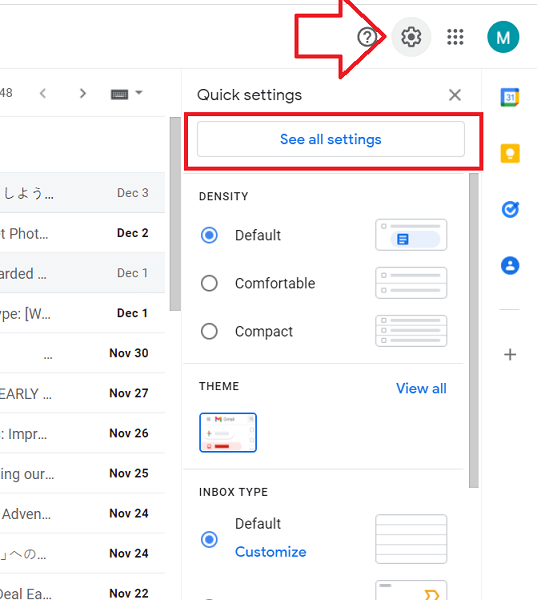This screenshot has height=600, width=537.
Task: Click See all settings button
Action: point(331,139)
